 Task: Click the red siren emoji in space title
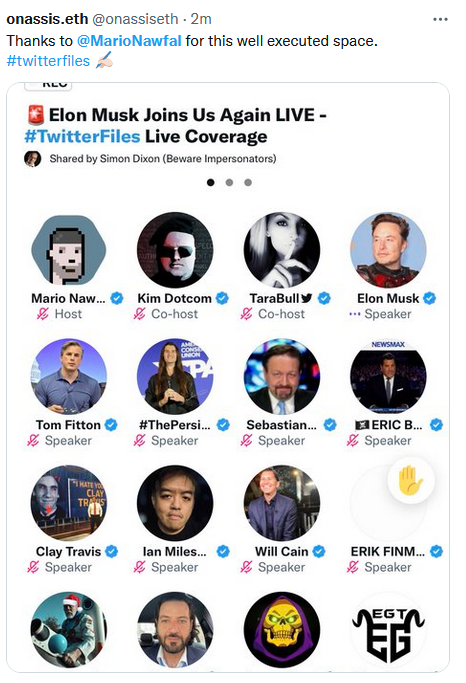point(35,115)
